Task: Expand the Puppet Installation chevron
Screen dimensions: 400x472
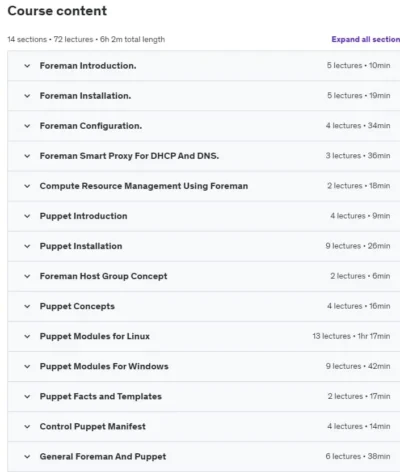Action: pyautogui.click(x=27, y=246)
